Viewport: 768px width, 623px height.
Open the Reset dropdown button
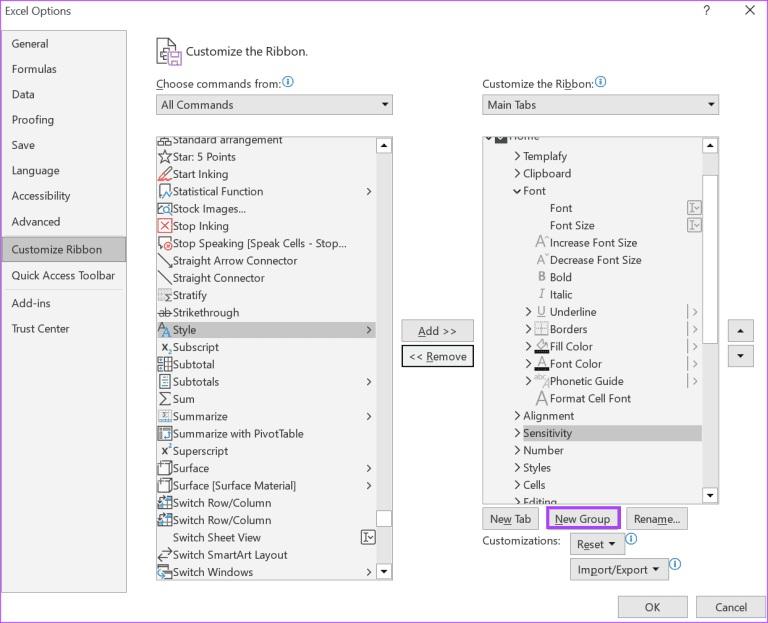597,545
